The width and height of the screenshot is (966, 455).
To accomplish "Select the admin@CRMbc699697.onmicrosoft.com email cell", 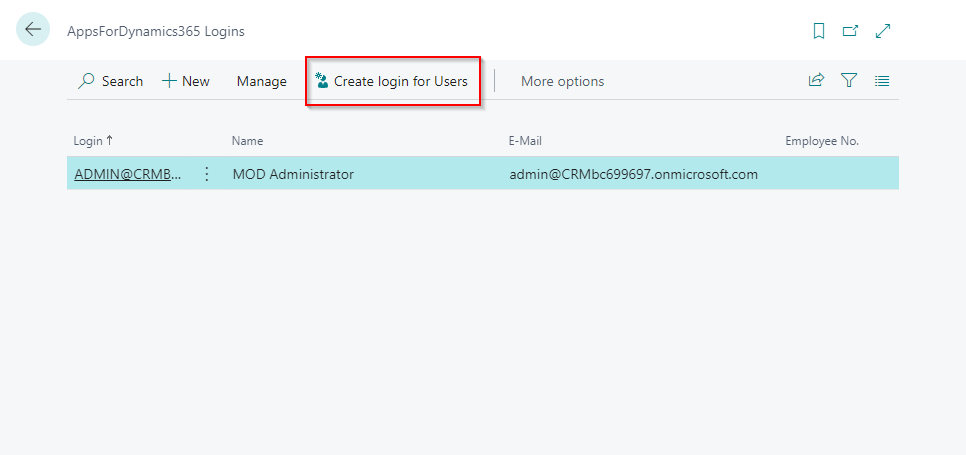I will 633,174.
